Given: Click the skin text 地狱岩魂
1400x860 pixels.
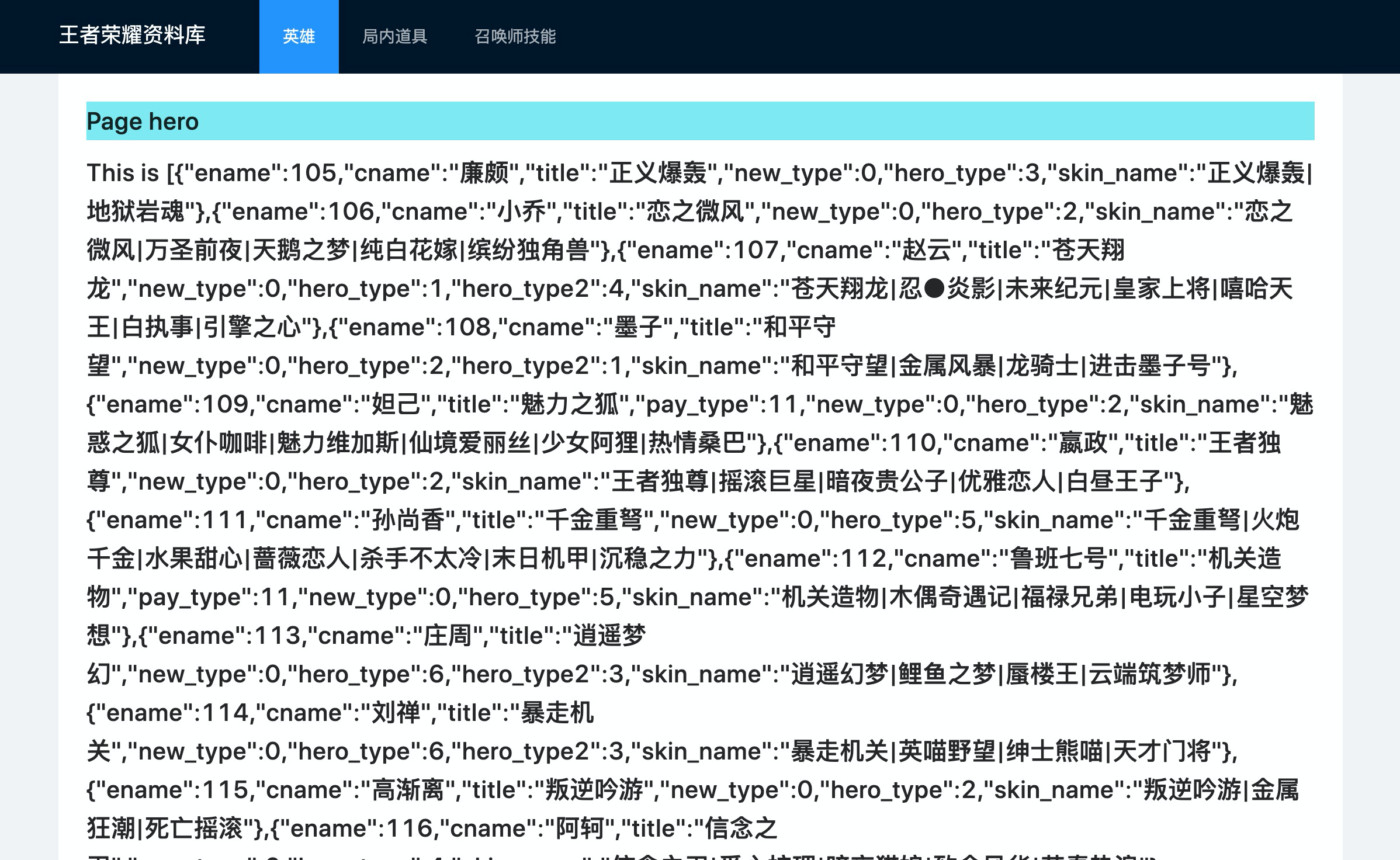Looking at the screenshot, I should pos(136,211).
